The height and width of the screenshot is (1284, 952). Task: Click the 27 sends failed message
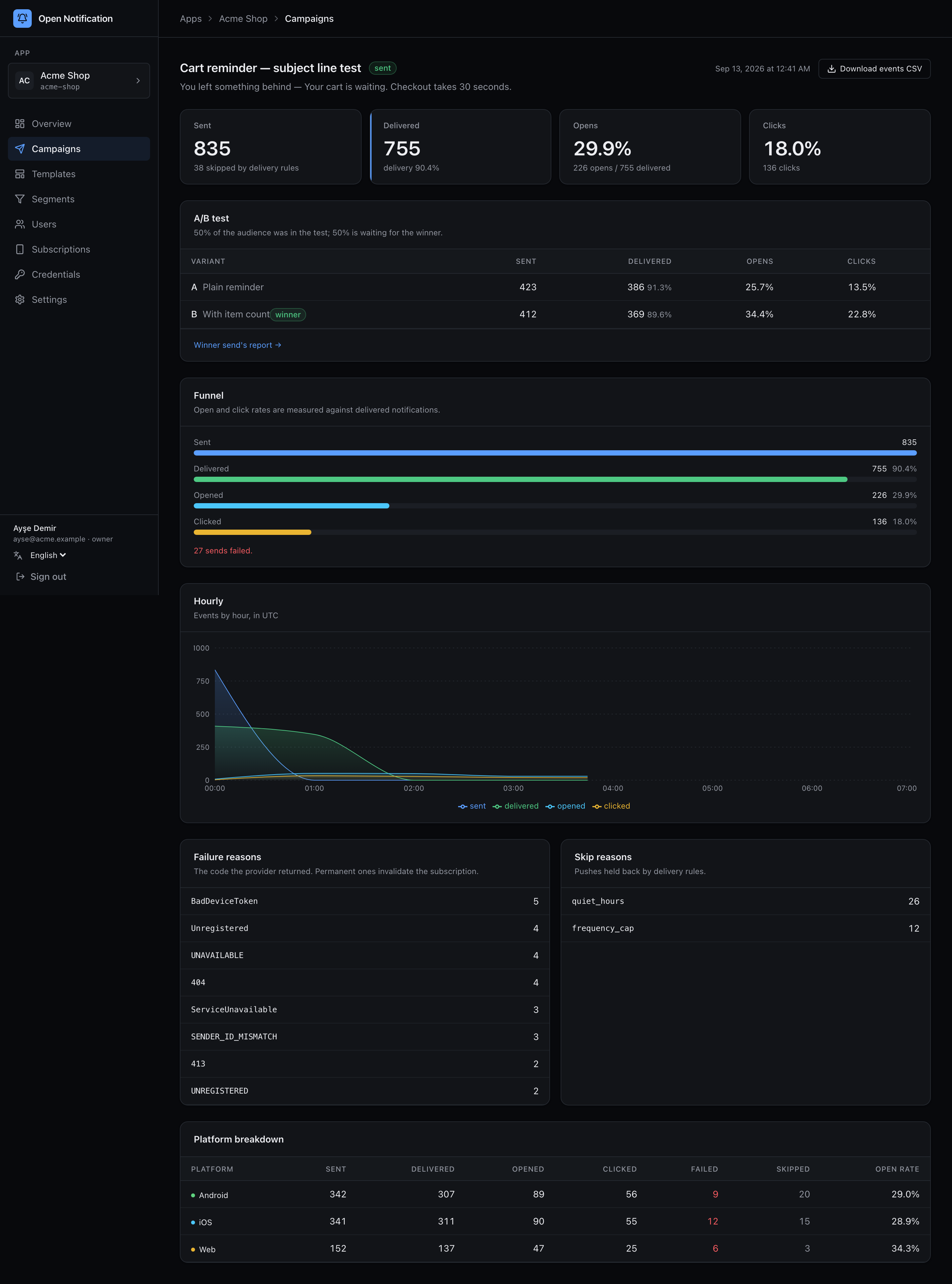pos(223,551)
